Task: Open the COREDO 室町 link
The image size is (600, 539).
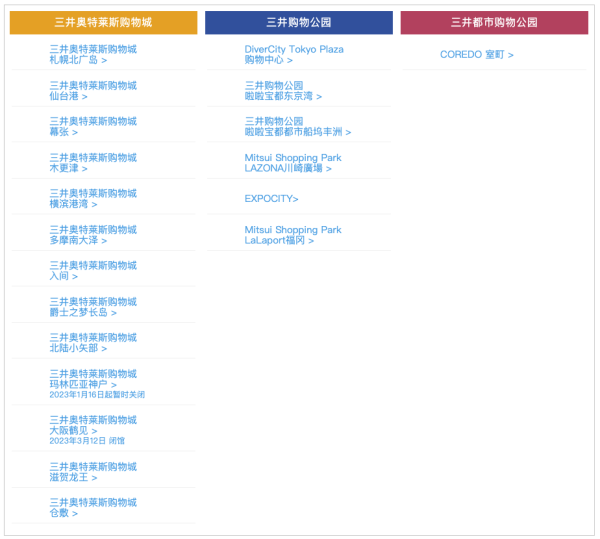Action: click(x=476, y=55)
